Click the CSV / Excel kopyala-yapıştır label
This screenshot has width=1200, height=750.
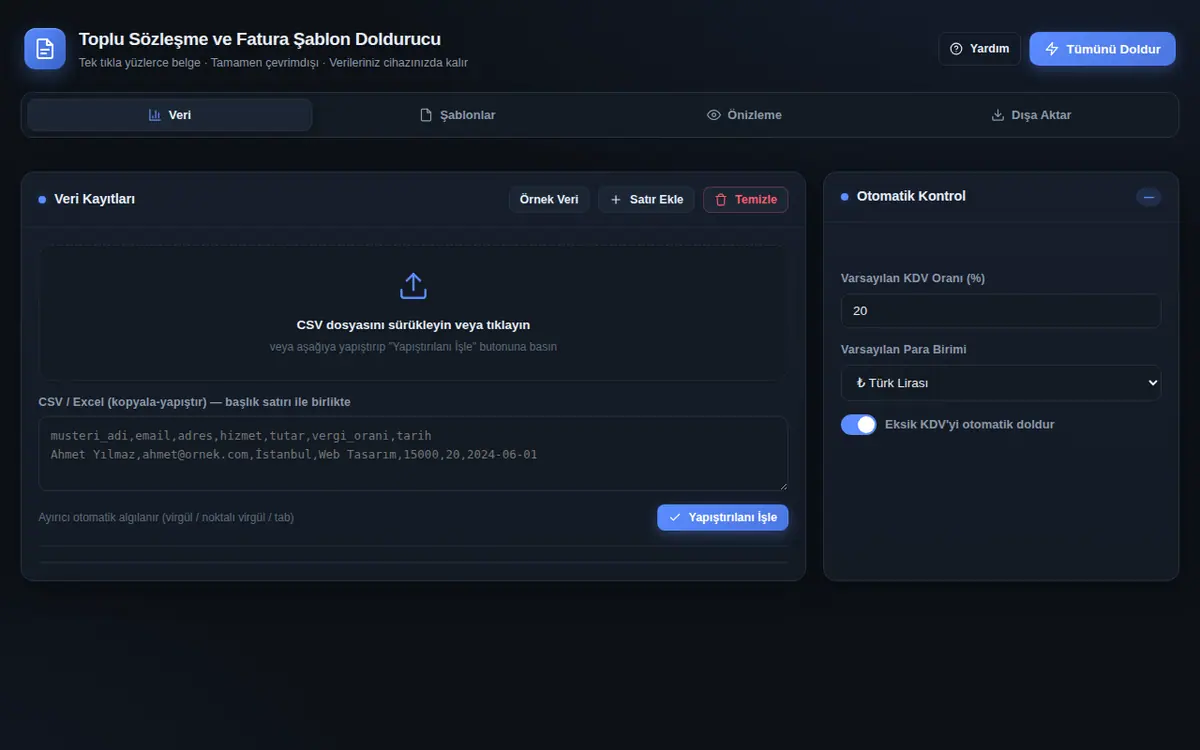(194, 402)
